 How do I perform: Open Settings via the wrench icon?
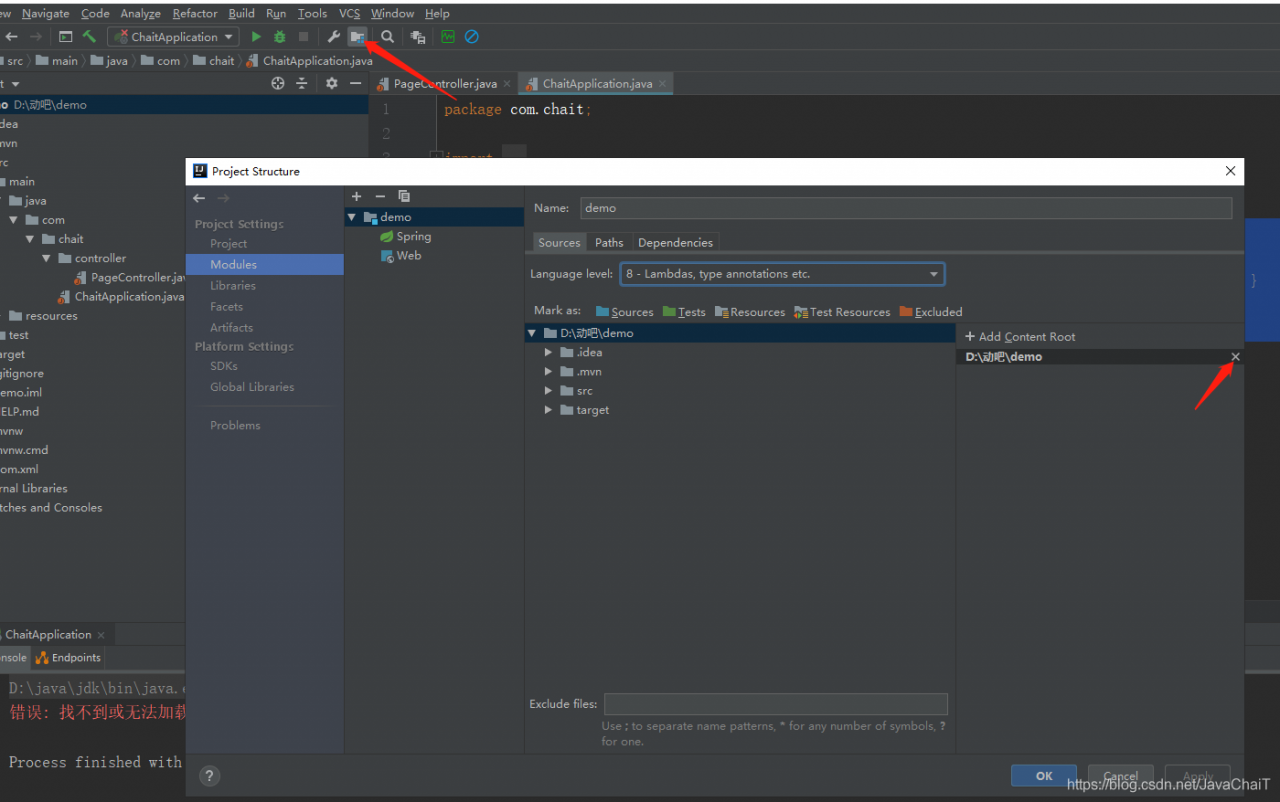(x=334, y=37)
